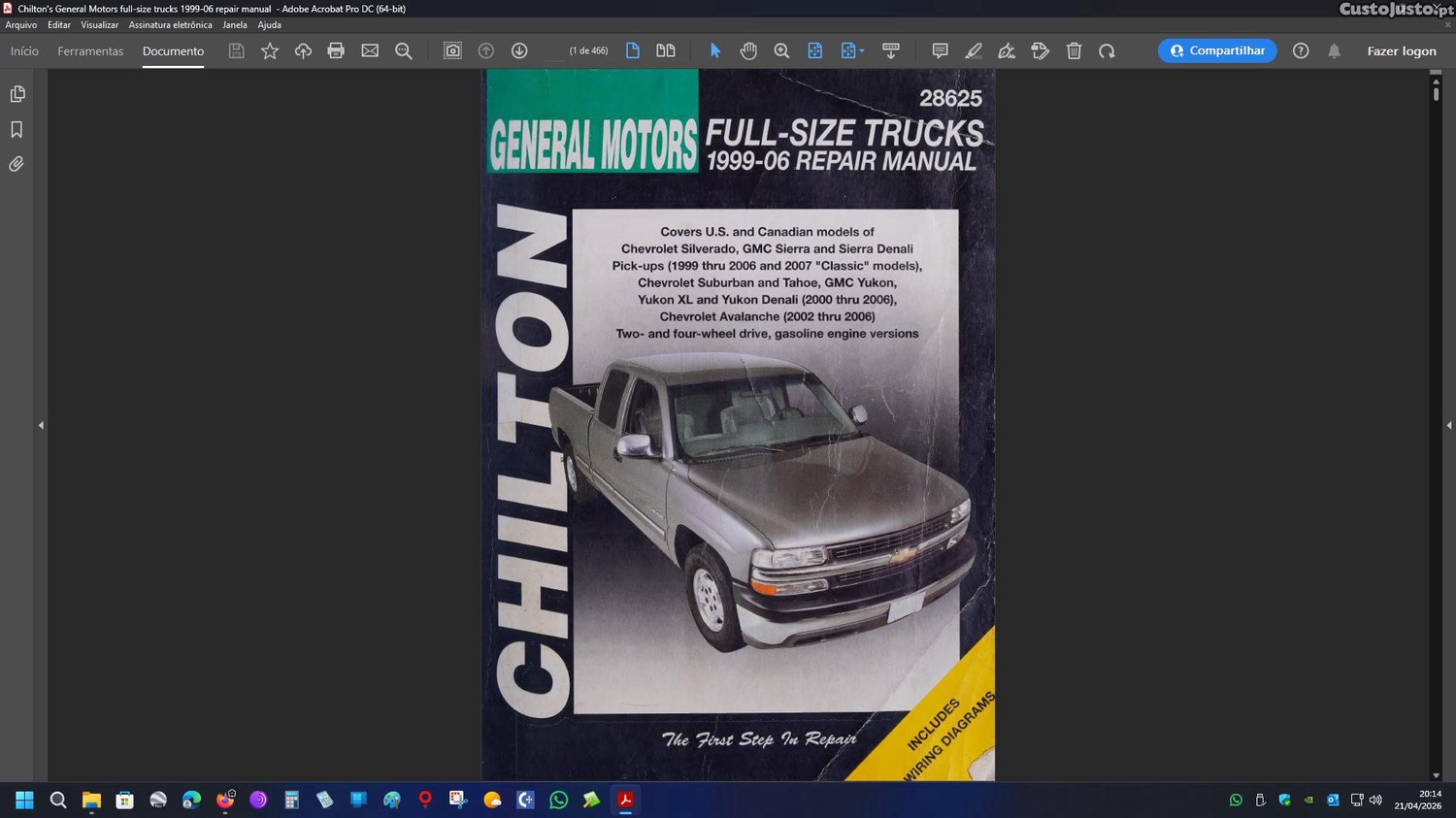The width and height of the screenshot is (1456, 818).
Task: Star this file as favorite
Action: [x=270, y=50]
